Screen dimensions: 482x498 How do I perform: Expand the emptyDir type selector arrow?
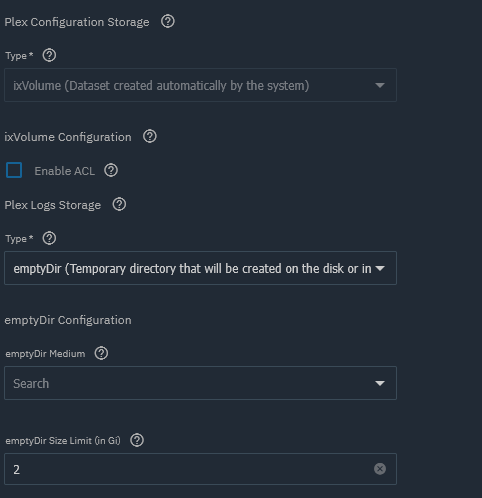point(380,268)
